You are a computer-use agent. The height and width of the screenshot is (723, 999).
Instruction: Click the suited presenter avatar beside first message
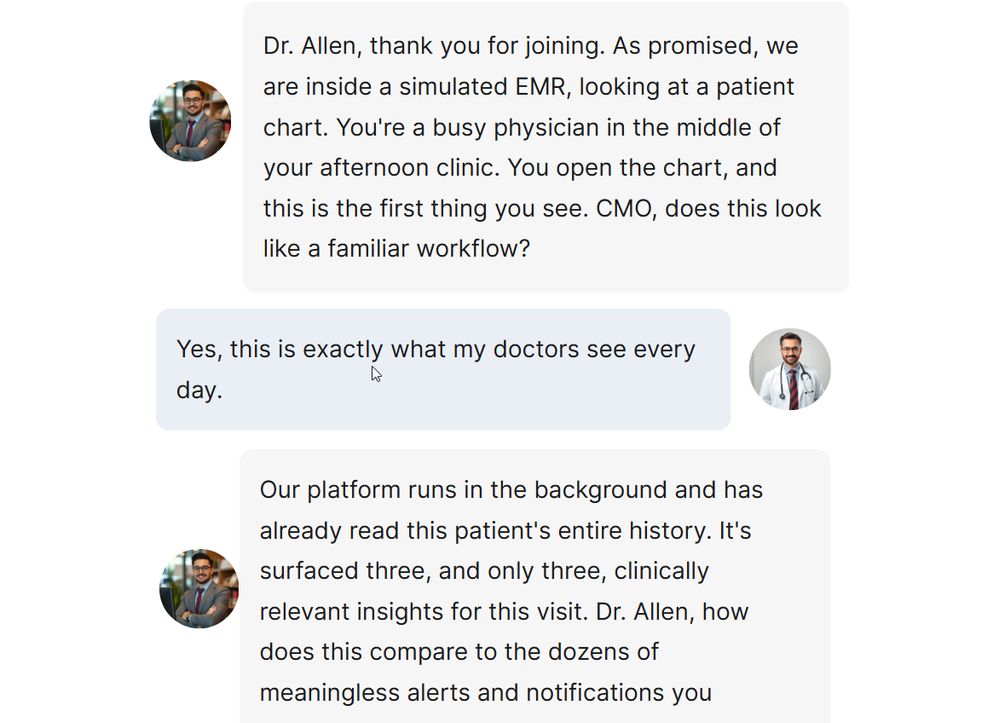pos(190,121)
